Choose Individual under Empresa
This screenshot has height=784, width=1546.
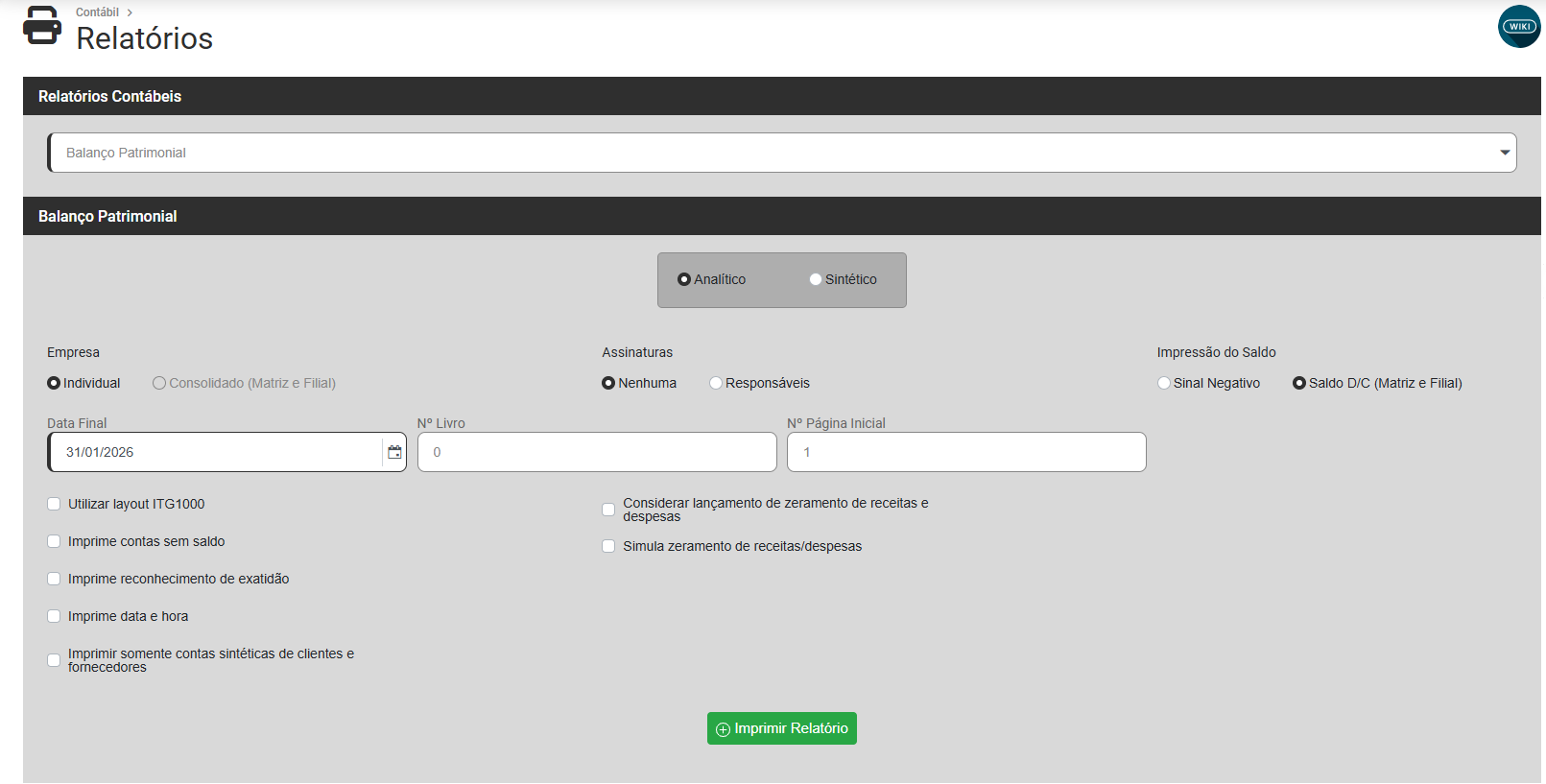(54, 383)
